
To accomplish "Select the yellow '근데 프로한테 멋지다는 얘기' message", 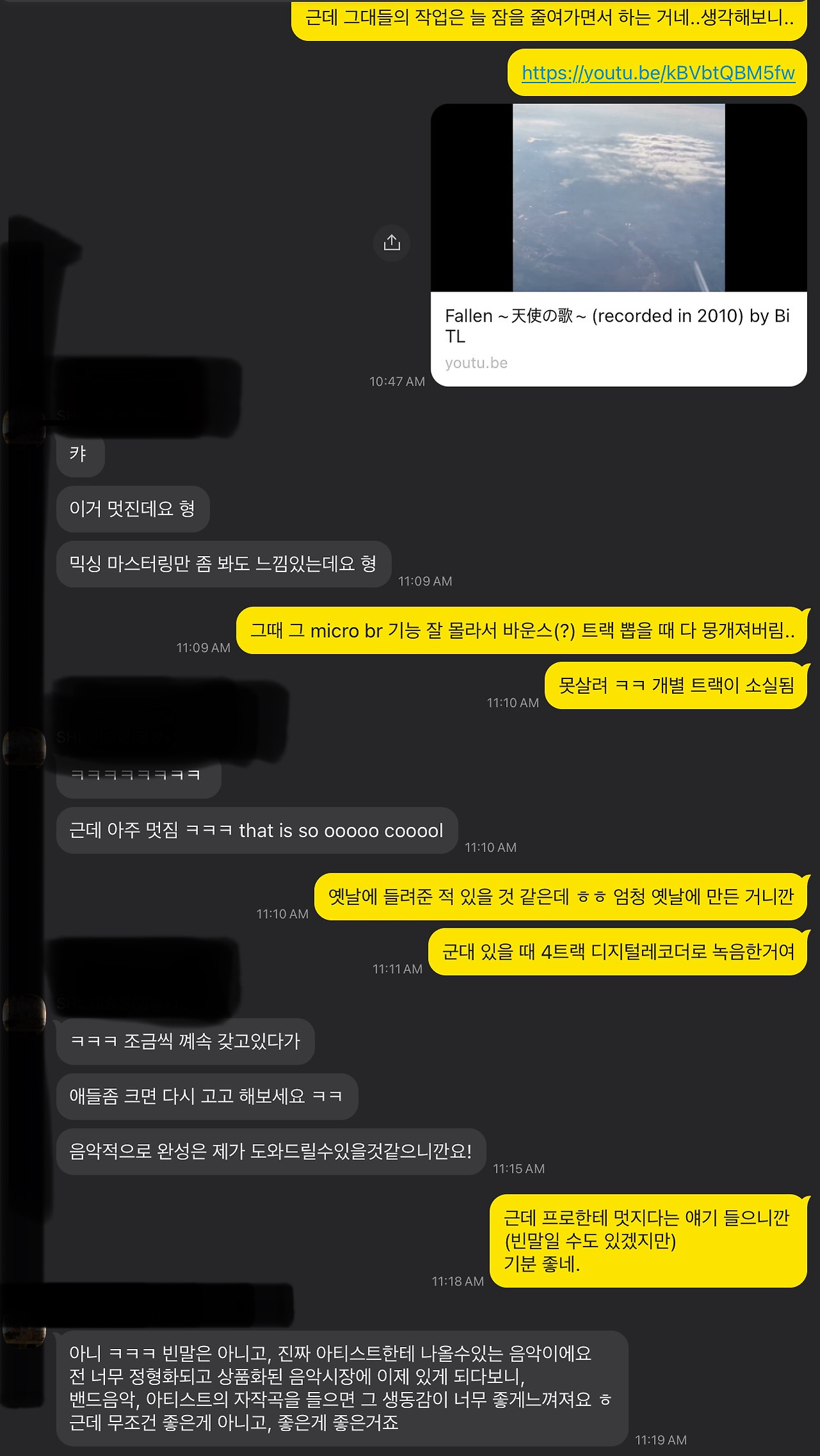I will [x=648, y=1241].
